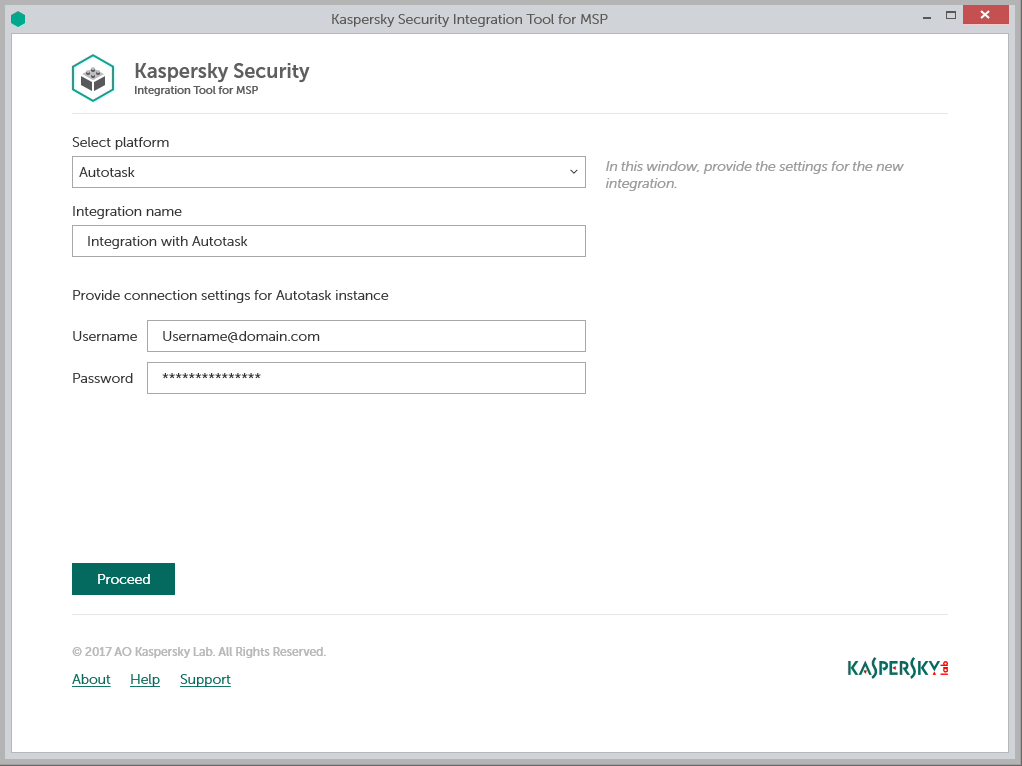Select the Password input field

coord(366,378)
